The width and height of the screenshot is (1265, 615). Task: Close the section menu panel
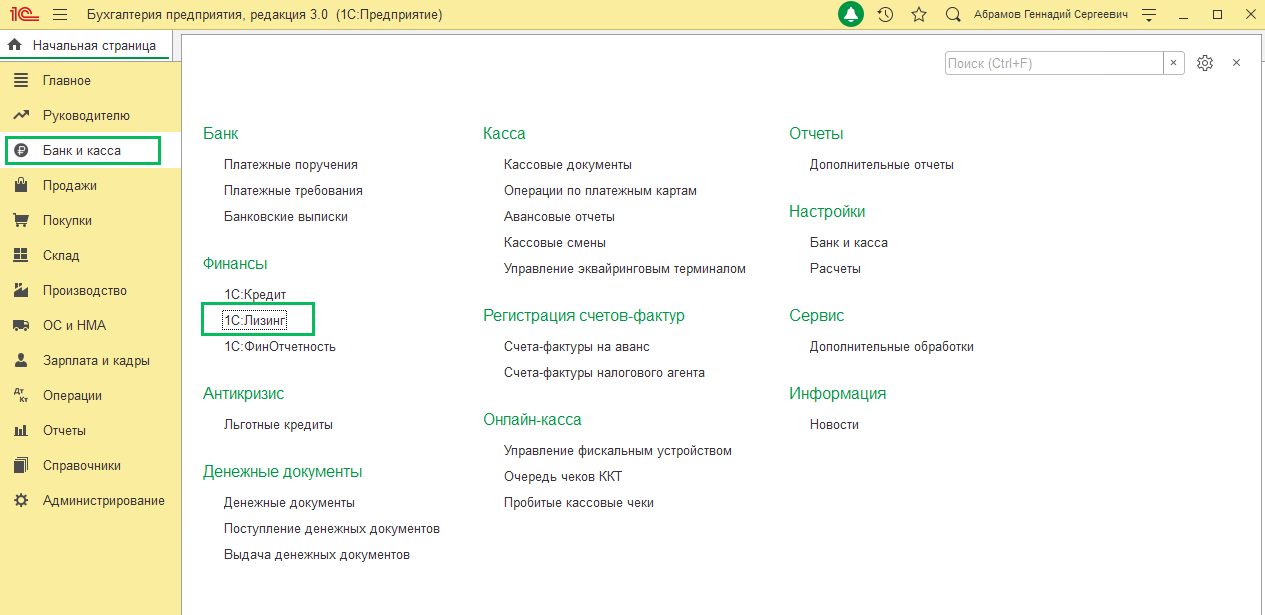tap(1236, 63)
